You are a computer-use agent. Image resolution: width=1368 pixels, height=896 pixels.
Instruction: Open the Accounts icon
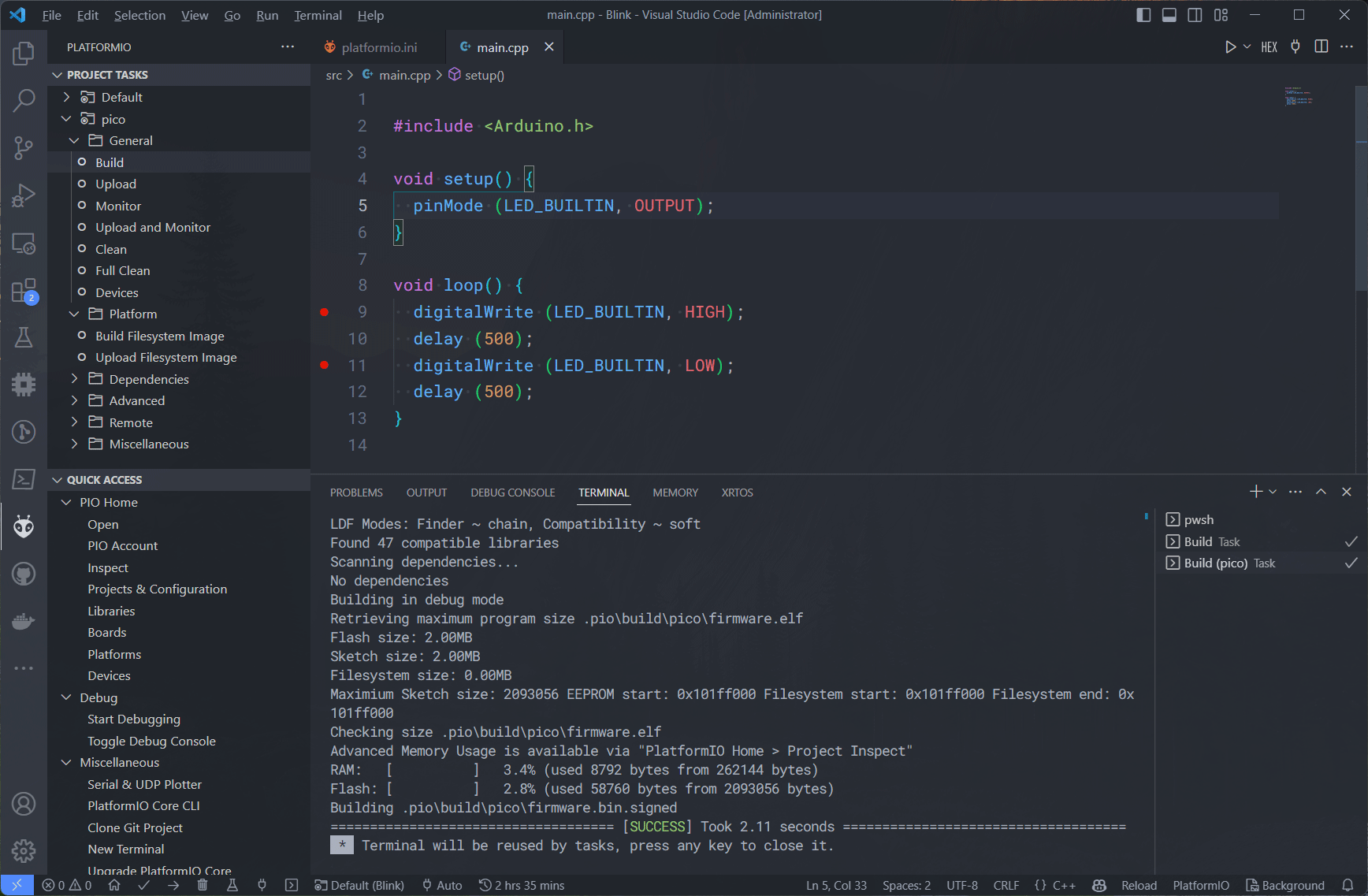click(24, 804)
